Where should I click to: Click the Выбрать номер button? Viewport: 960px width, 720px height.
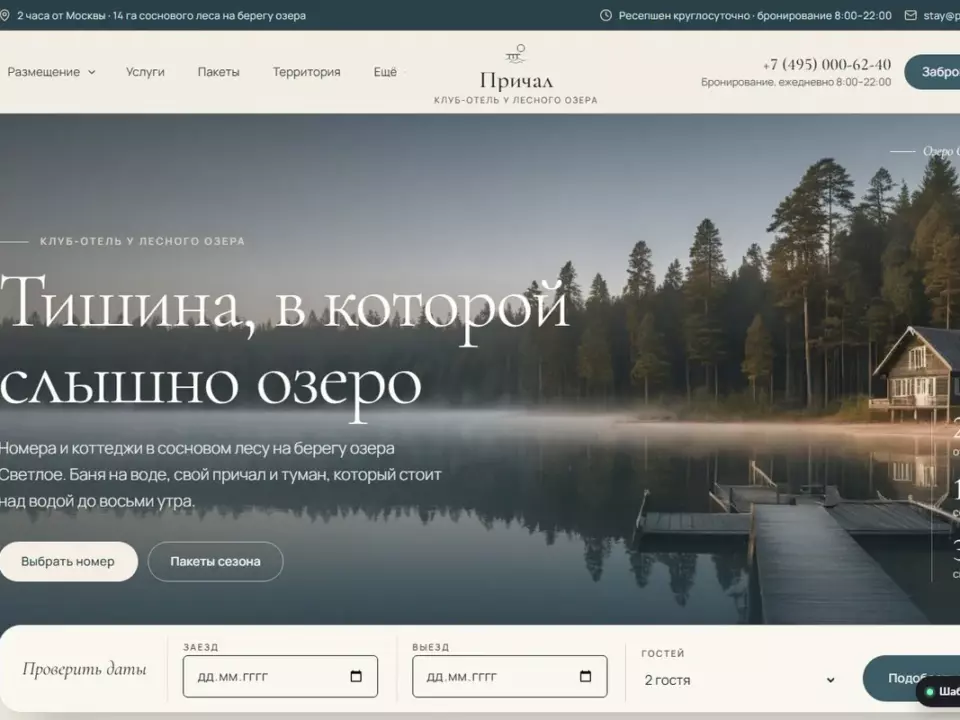(x=68, y=561)
